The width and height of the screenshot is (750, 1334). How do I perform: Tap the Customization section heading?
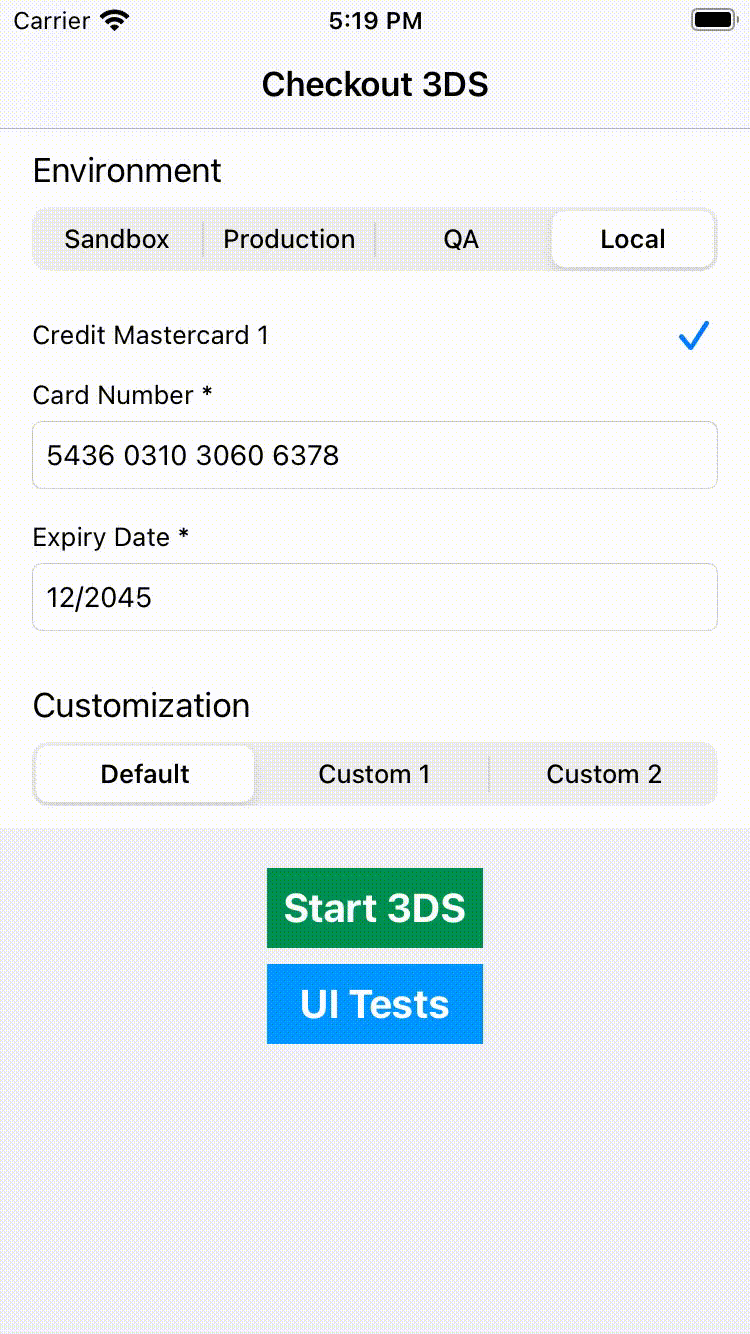(141, 706)
